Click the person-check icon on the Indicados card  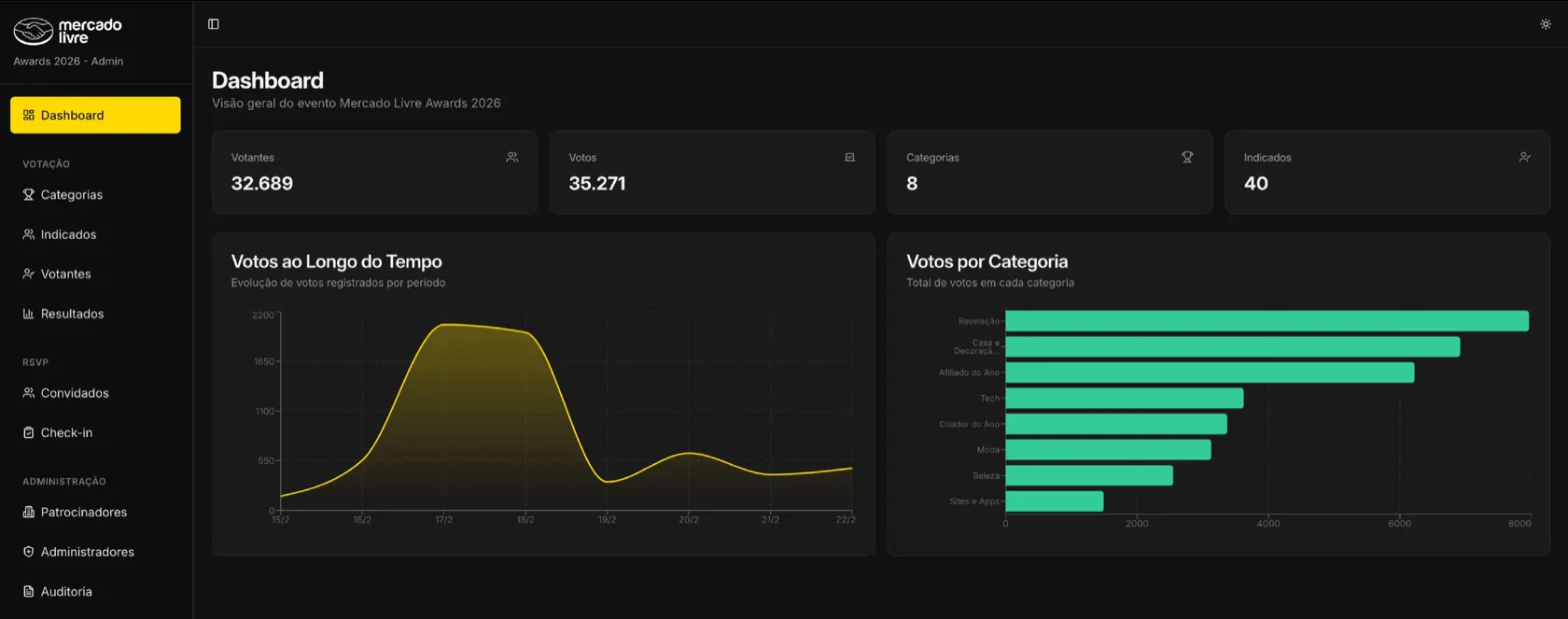pos(1525,157)
